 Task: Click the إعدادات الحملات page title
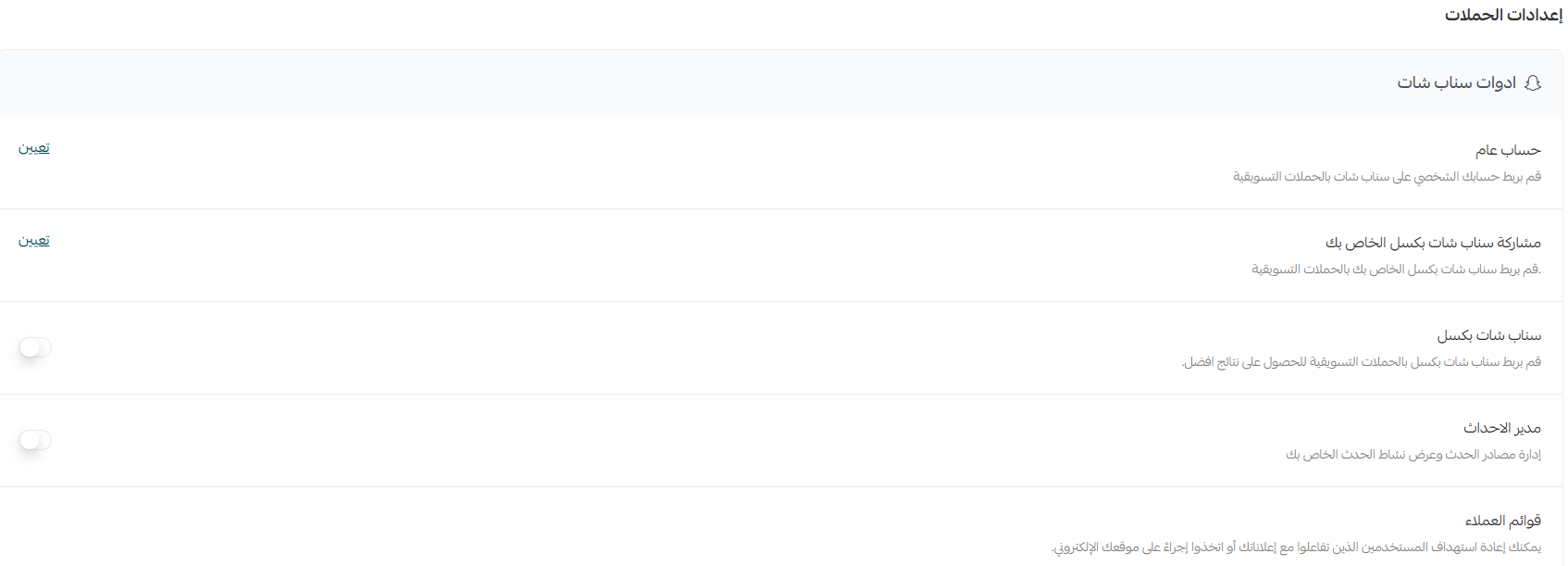[x=1503, y=15]
